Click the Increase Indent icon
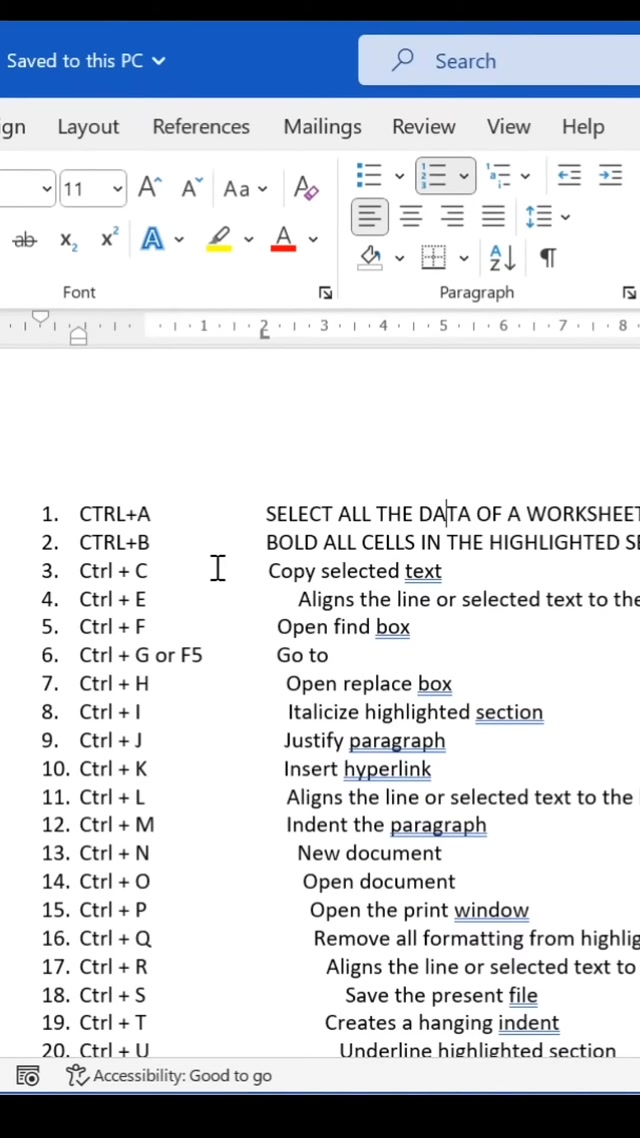Viewport: 640px width, 1138px height. coord(610,176)
